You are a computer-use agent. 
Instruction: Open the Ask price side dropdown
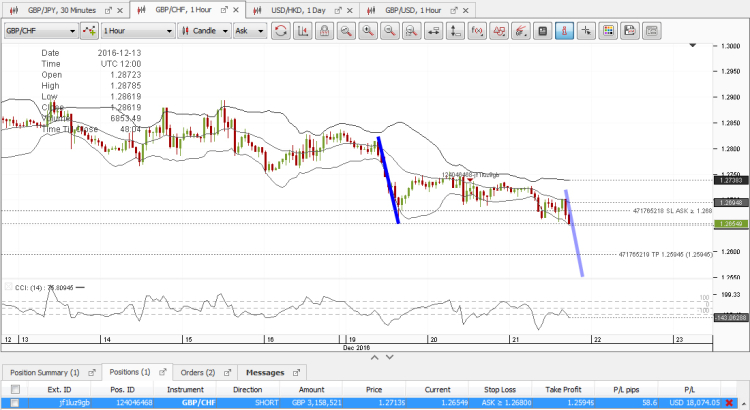pyautogui.click(x=250, y=31)
